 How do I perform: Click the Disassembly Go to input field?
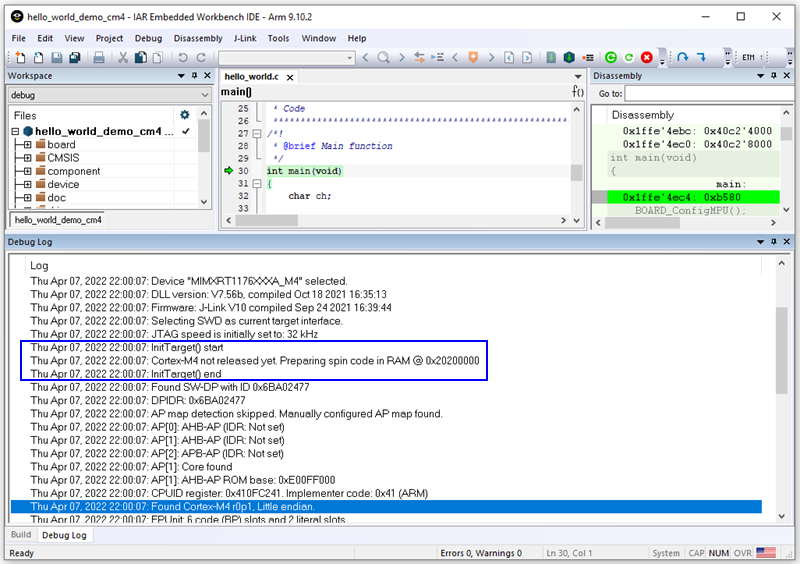711,93
